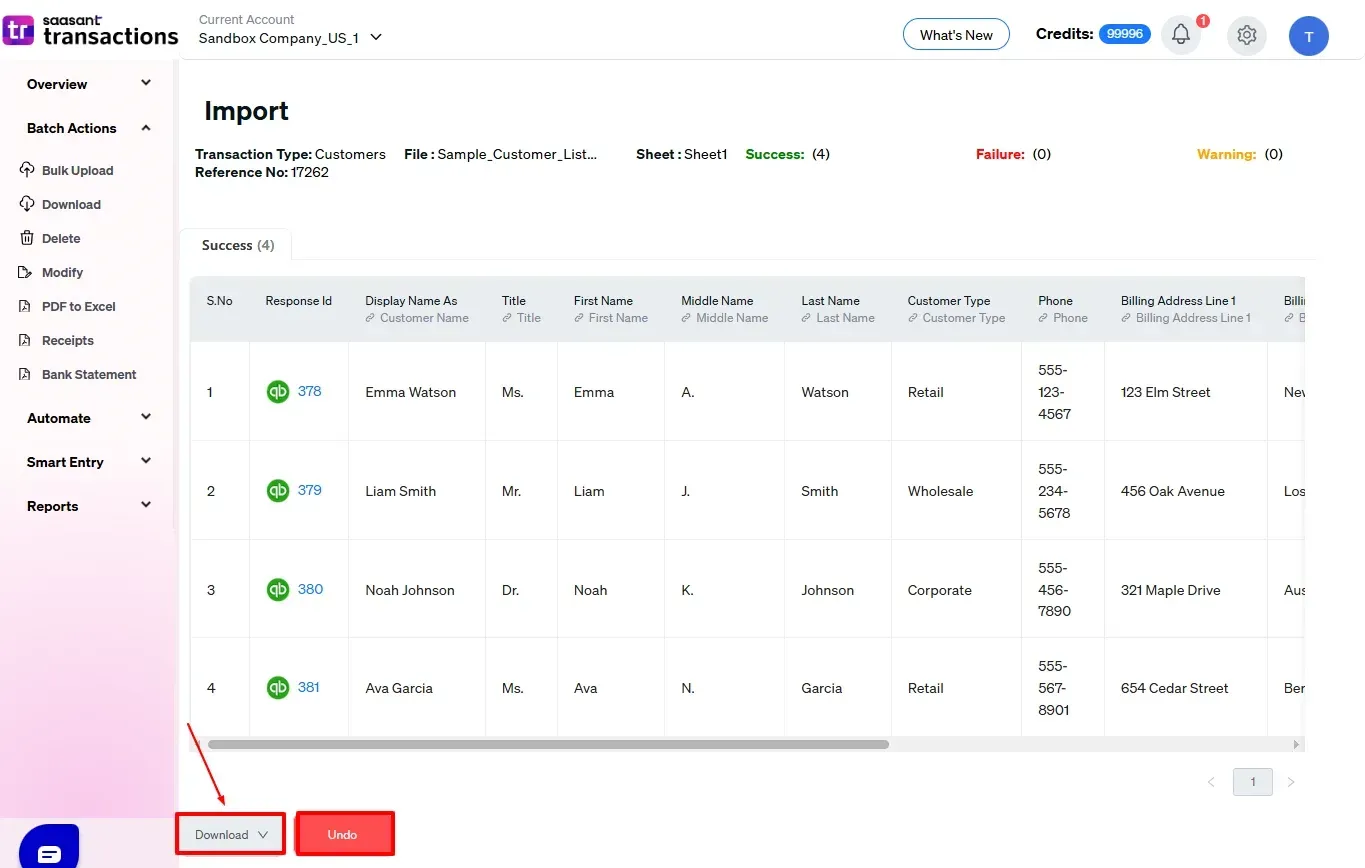Open the Current Account company dropdown

click(290, 38)
